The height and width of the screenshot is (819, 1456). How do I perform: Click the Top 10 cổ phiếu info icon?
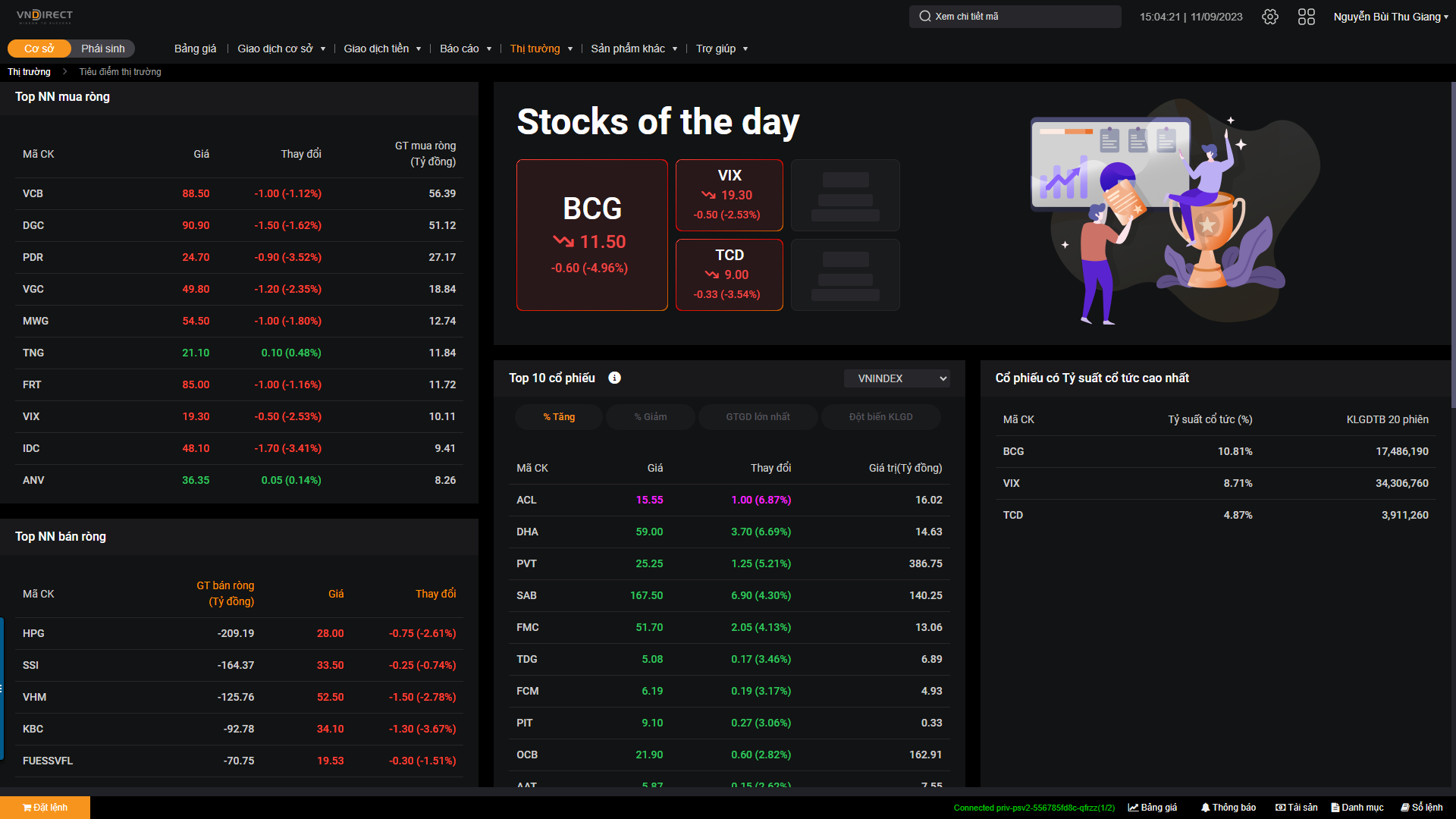click(615, 378)
